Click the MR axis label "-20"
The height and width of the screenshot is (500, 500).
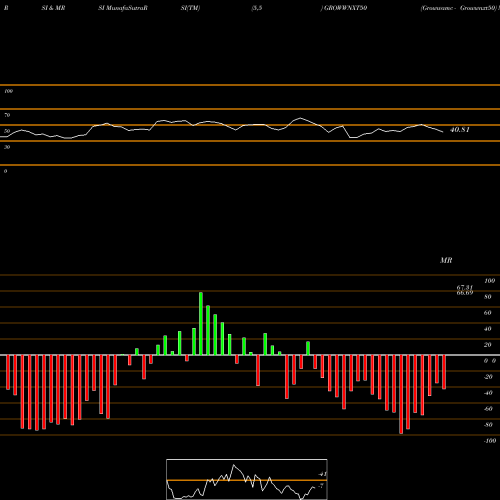[488, 377]
